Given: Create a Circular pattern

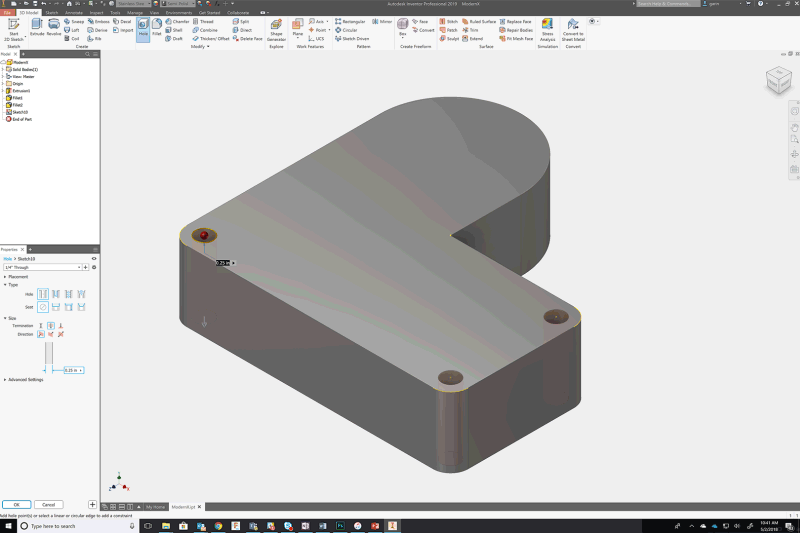Looking at the screenshot, I should click(x=346, y=30).
